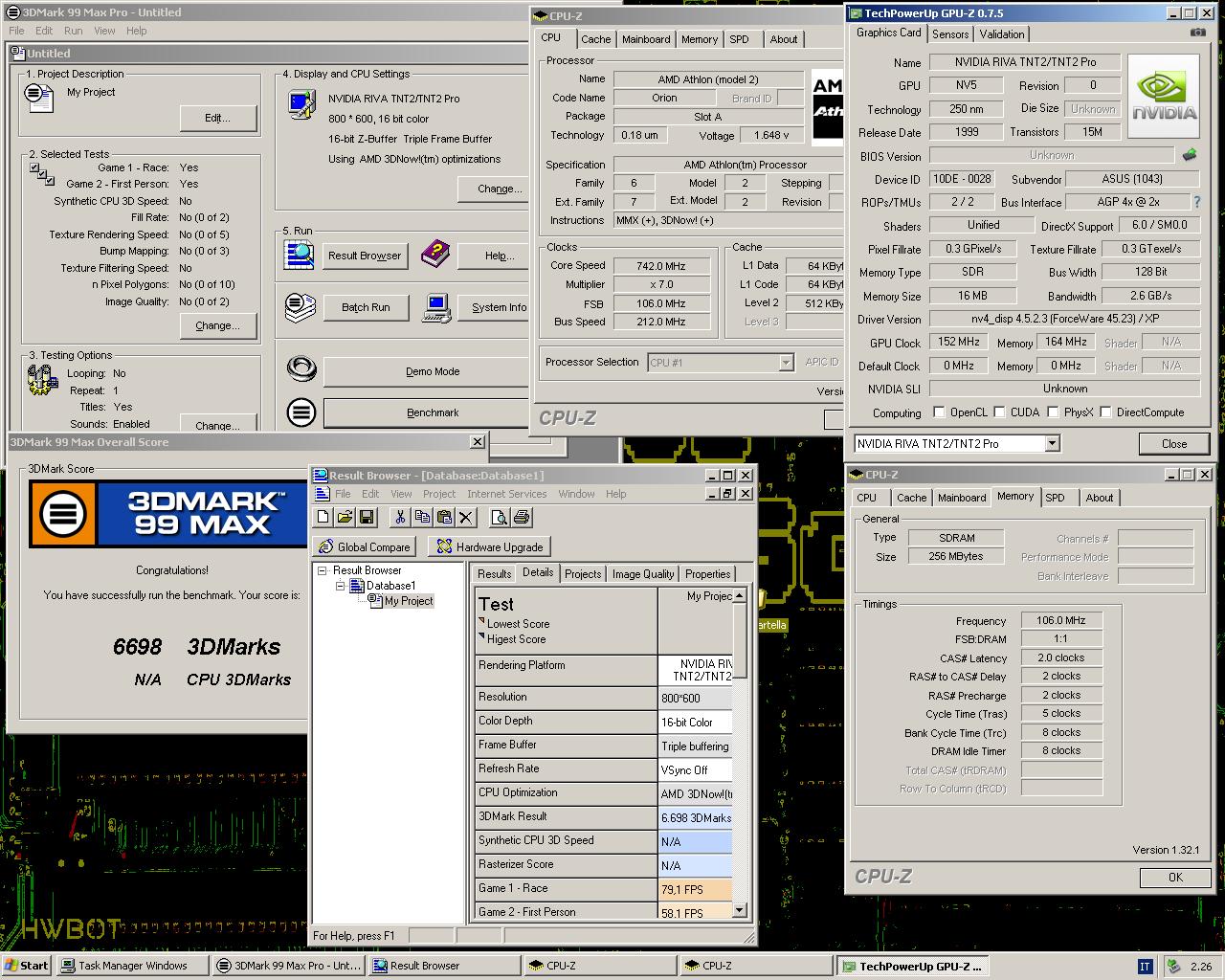1225x980 pixels.
Task: Click the Bus Interface question mark in GPU-Z
Action: point(1196,202)
